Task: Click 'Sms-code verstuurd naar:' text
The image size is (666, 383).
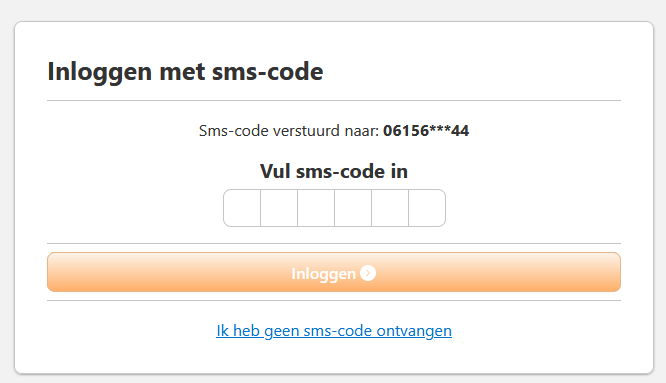Action: pyautogui.click(x=289, y=131)
